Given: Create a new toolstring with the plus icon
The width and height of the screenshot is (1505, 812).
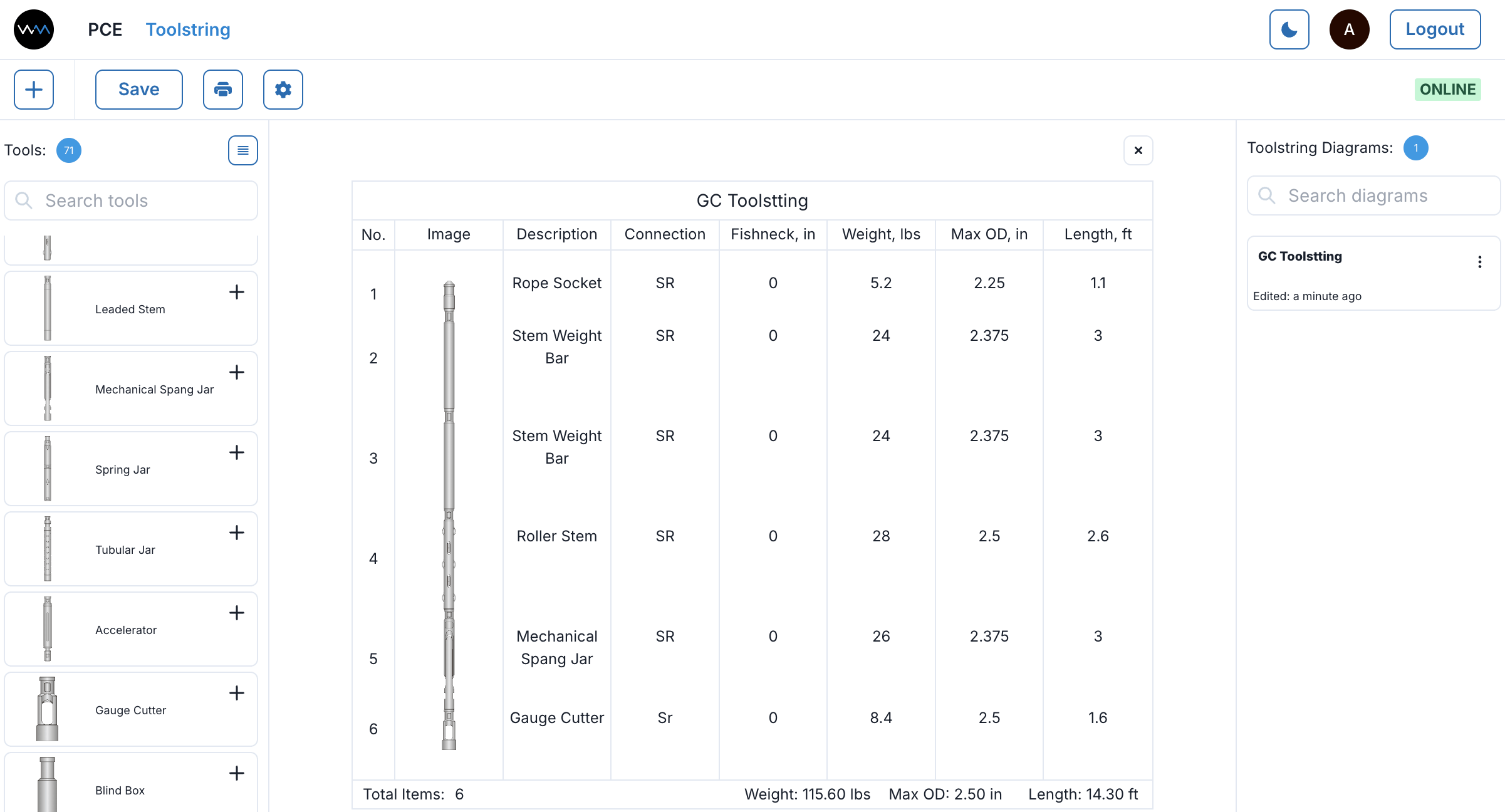Looking at the screenshot, I should [x=33, y=90].
